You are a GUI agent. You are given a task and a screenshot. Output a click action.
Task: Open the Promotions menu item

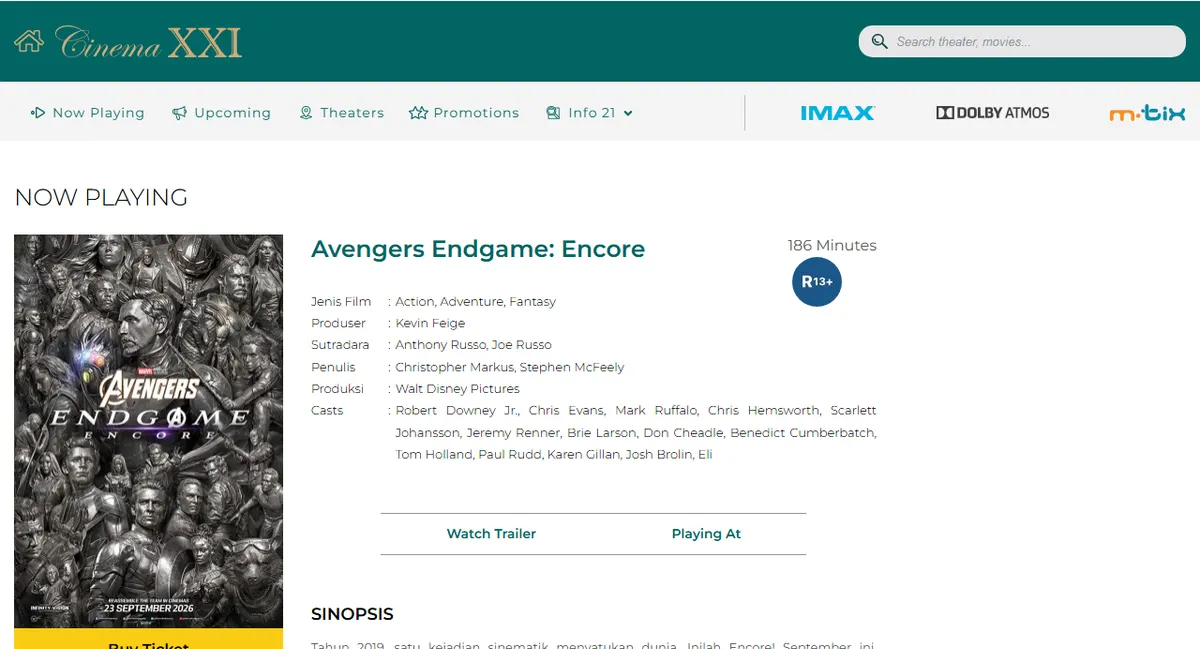tap(464, 113)
